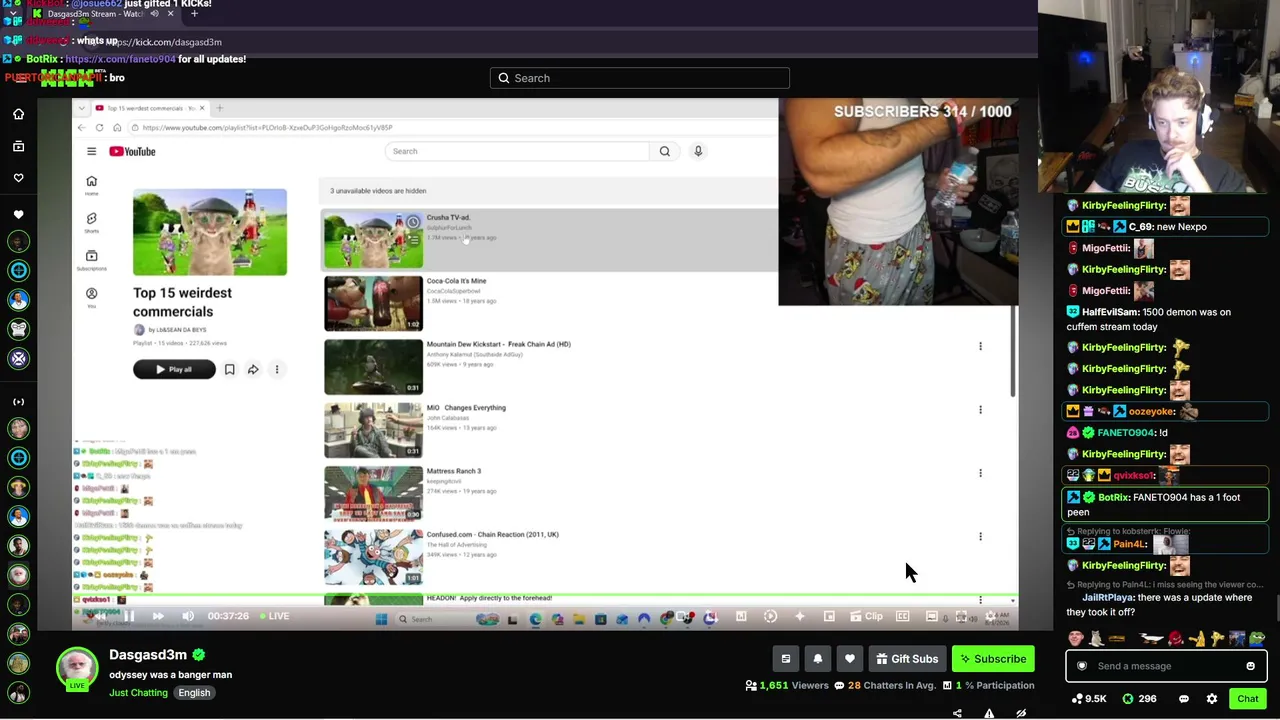Toggle closed captions on the player
The width and height of the screenshot is (1280, 720).
(x=902, y=616)
